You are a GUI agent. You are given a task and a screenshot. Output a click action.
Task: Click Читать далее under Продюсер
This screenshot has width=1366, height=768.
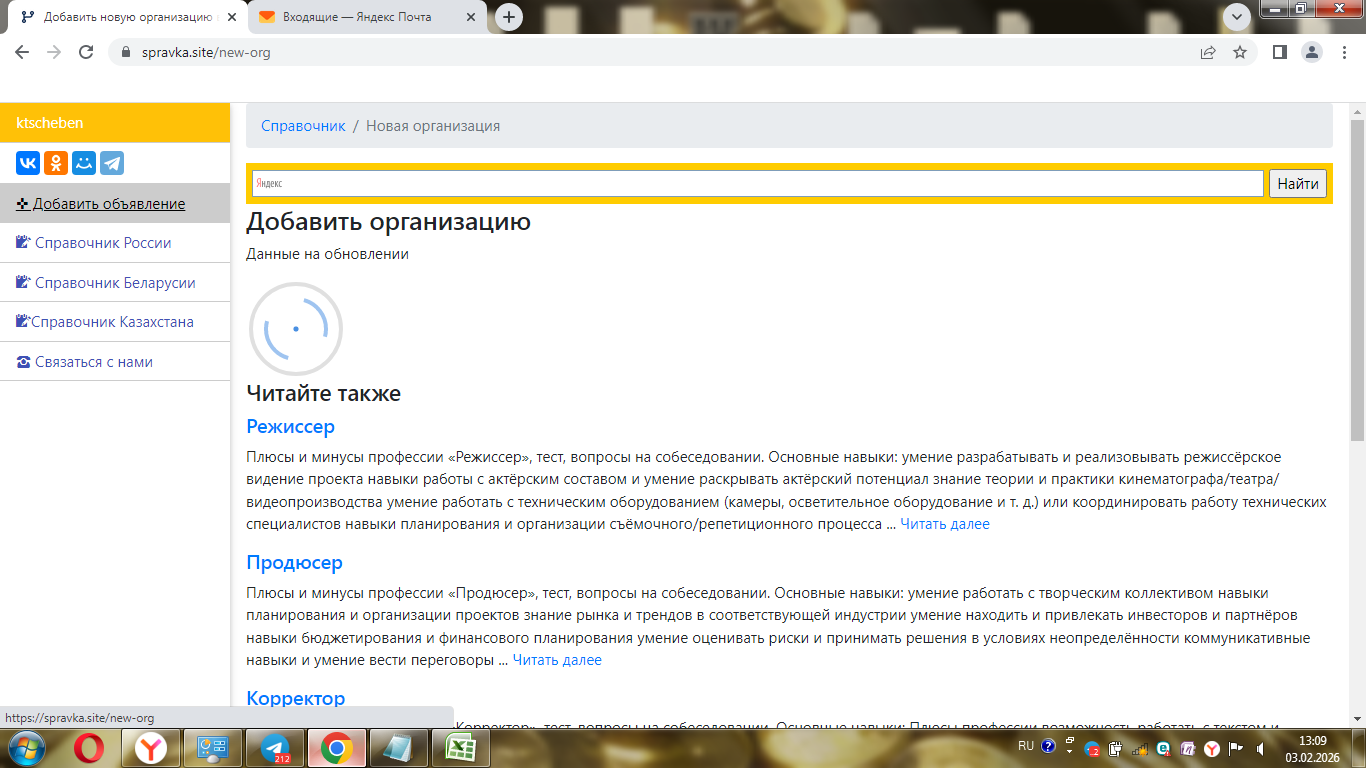point(557,660)
